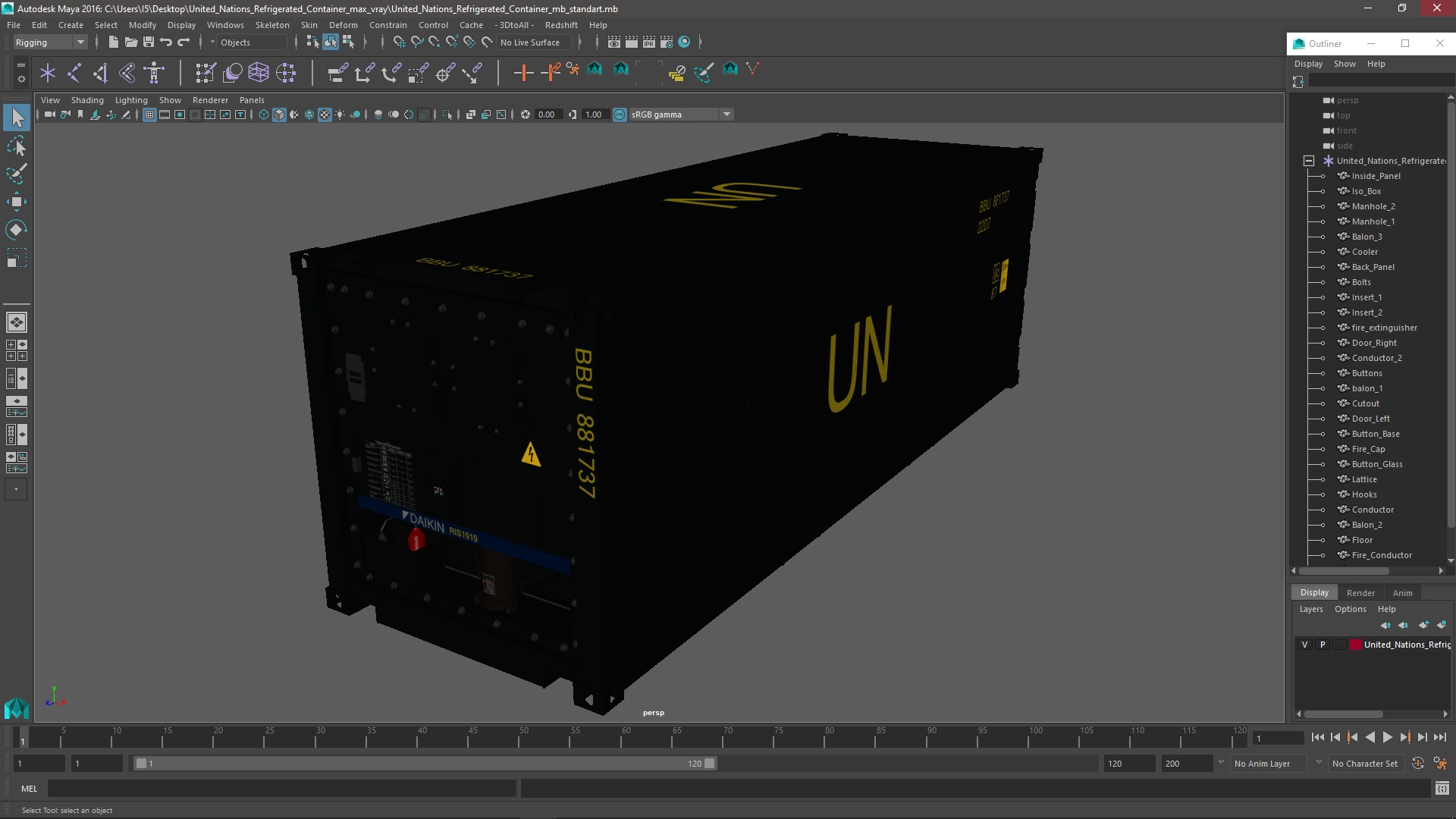Click the Redo arrow icon
Image resolution: width=1456 pixels, height=819 pixels.
(184, 42)
